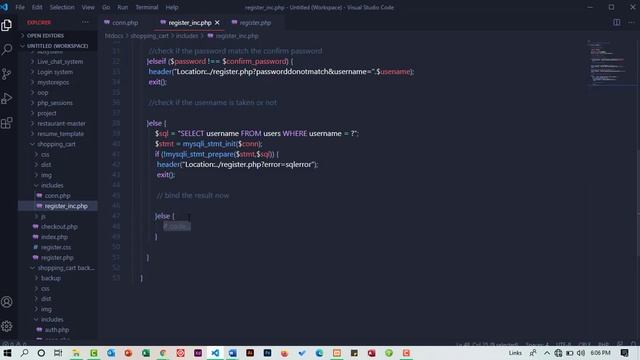Open the File menu
640x360 pixels.
(x=20, y=7)
